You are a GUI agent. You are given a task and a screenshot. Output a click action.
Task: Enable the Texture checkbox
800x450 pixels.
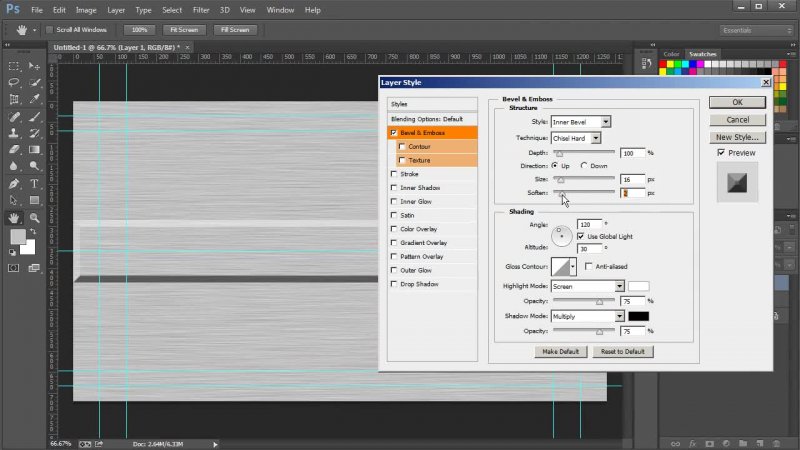[402, 160]
